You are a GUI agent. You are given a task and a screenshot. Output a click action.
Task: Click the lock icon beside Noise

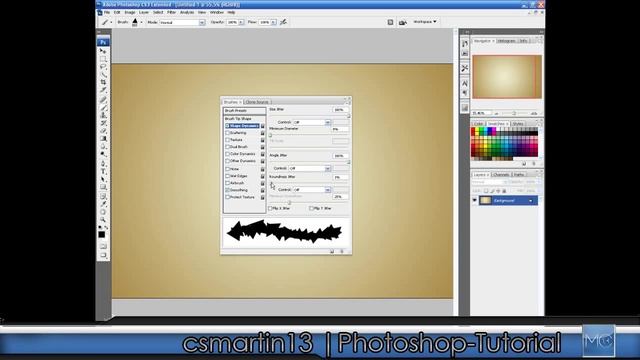pos(262,169)
